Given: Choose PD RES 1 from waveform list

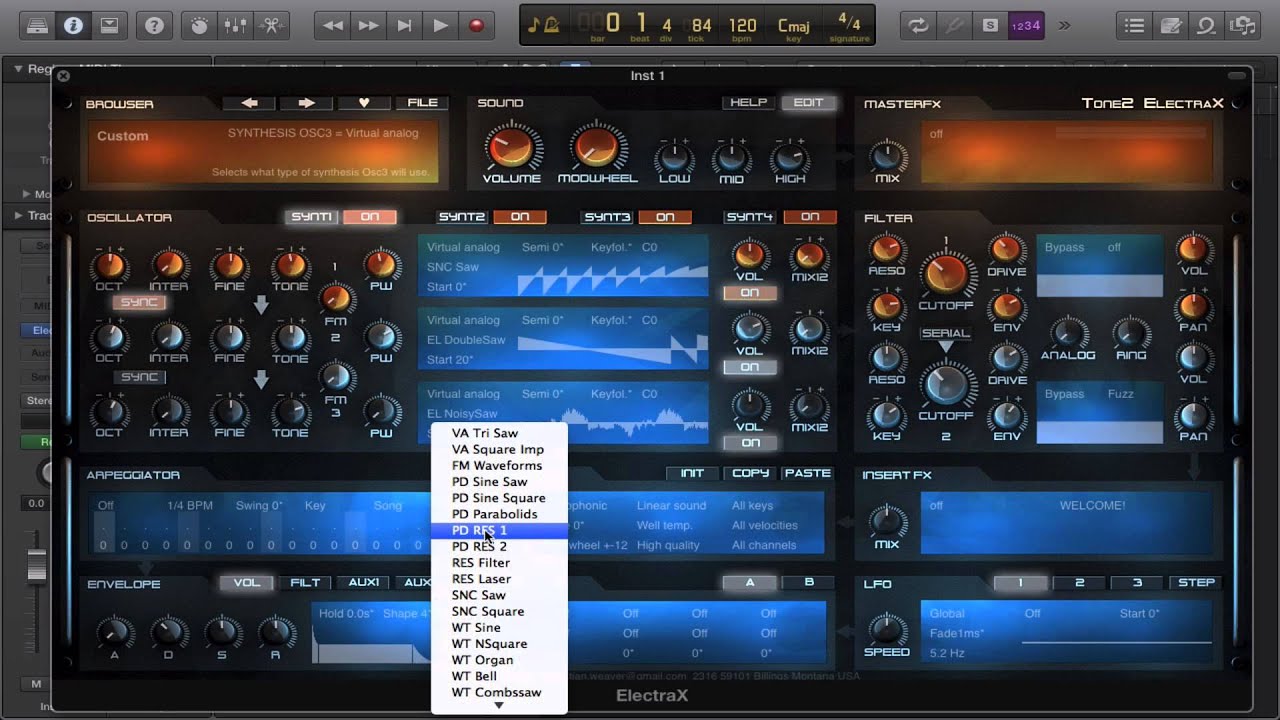Looking at the screenshot, I should [x=499, y=530].
